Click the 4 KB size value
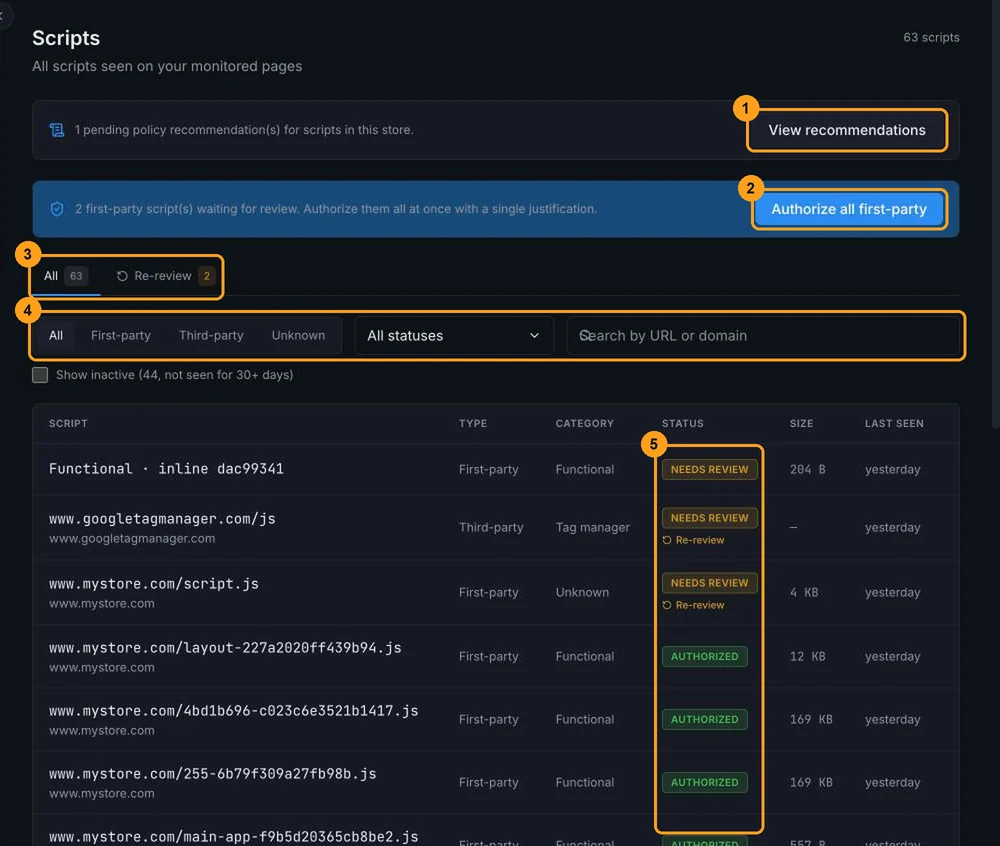 804,592
